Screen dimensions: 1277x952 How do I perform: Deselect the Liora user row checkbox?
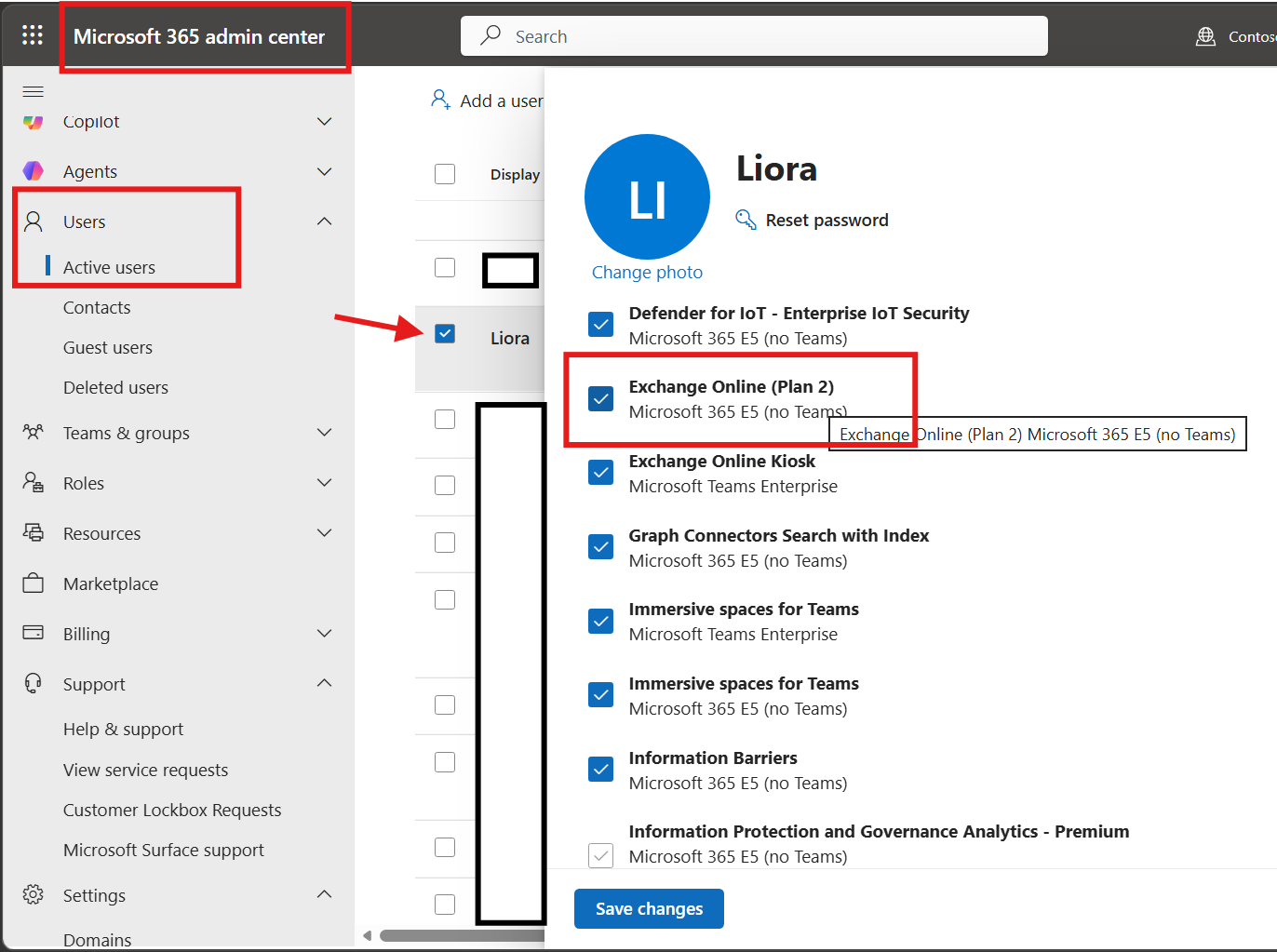click(x=445, y=333)
